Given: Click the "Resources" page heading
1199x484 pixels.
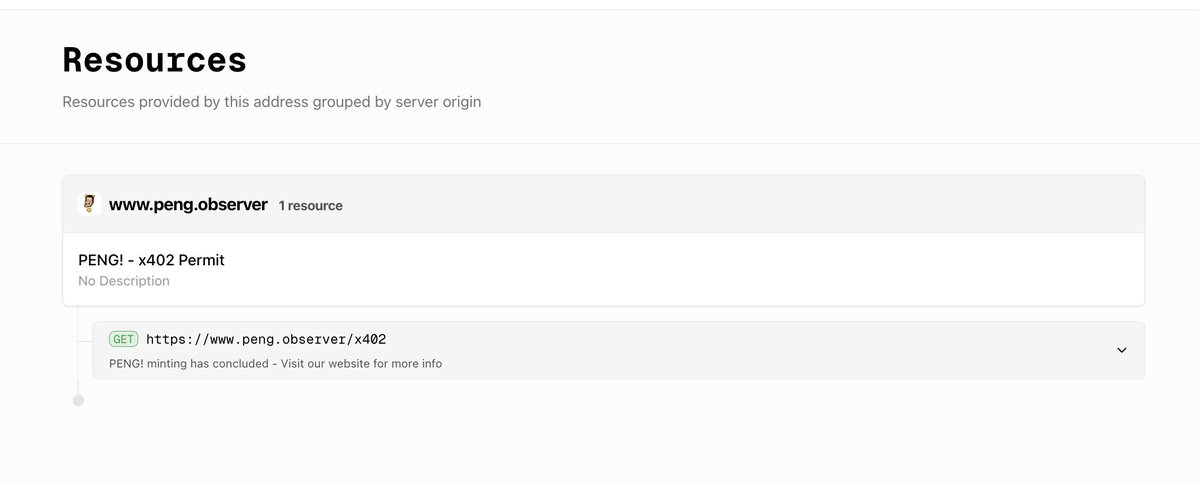Looking at the screenshot, I should (154, 60).
